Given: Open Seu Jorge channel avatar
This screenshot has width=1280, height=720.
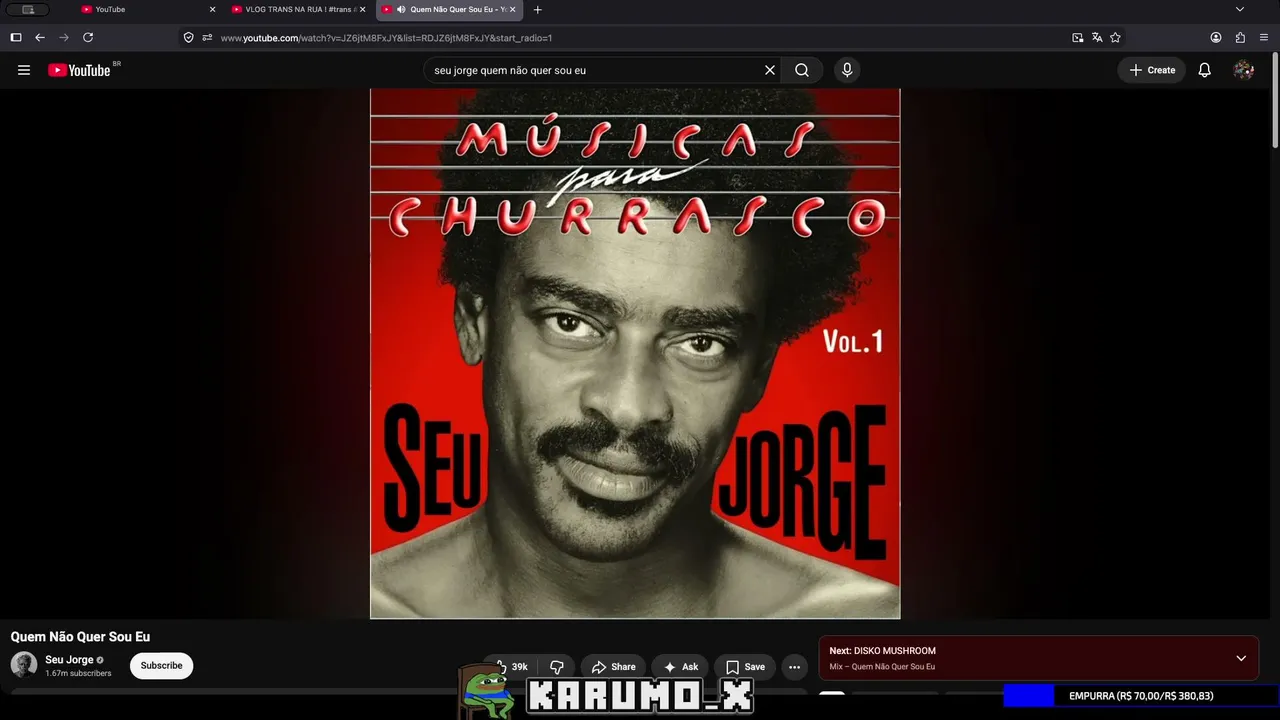Looking at the screenshot, I should [x=24, y=665].
